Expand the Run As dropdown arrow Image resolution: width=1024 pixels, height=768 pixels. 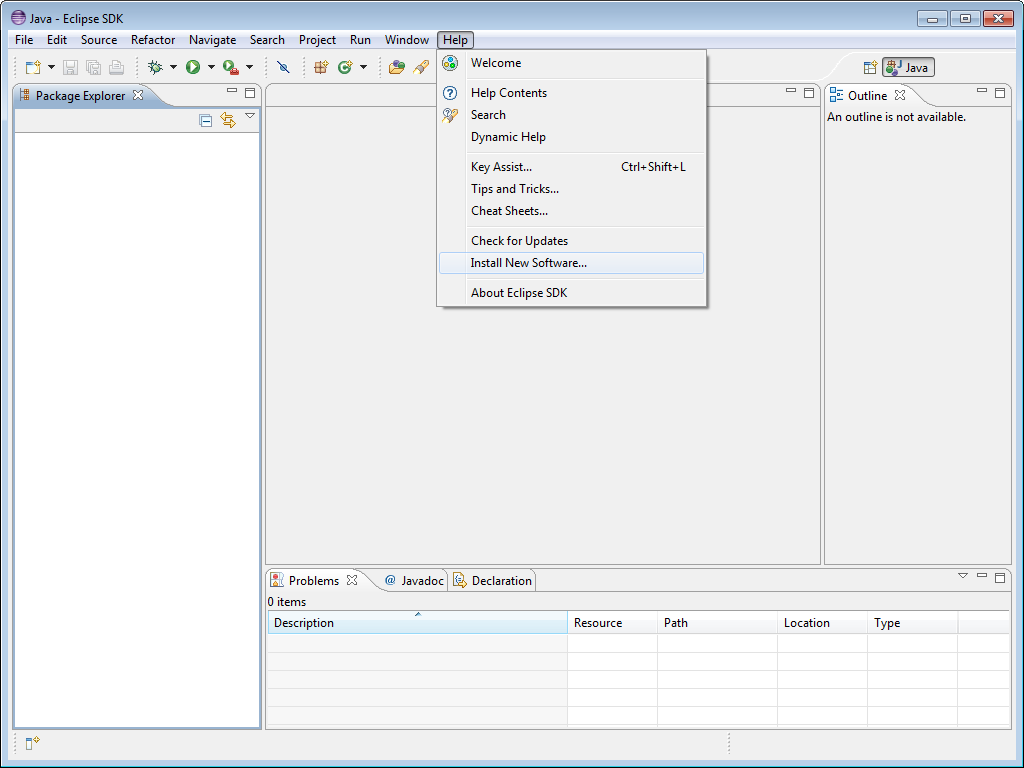(x=211, y=67)
